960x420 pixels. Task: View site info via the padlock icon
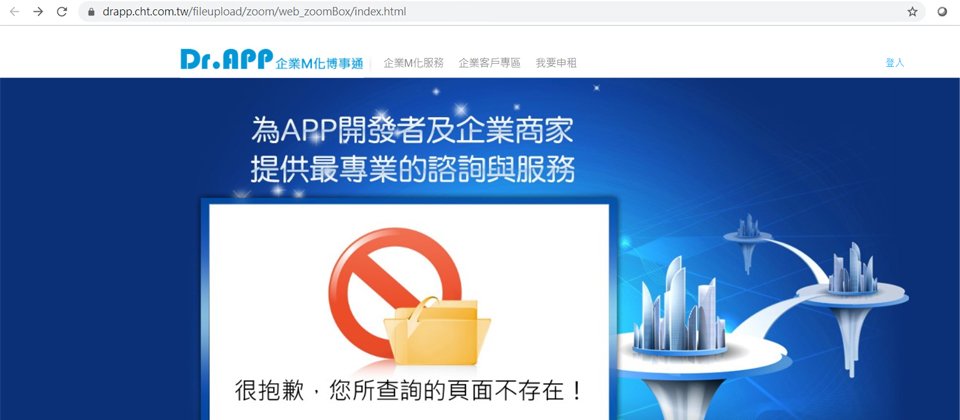pos(91,12)
